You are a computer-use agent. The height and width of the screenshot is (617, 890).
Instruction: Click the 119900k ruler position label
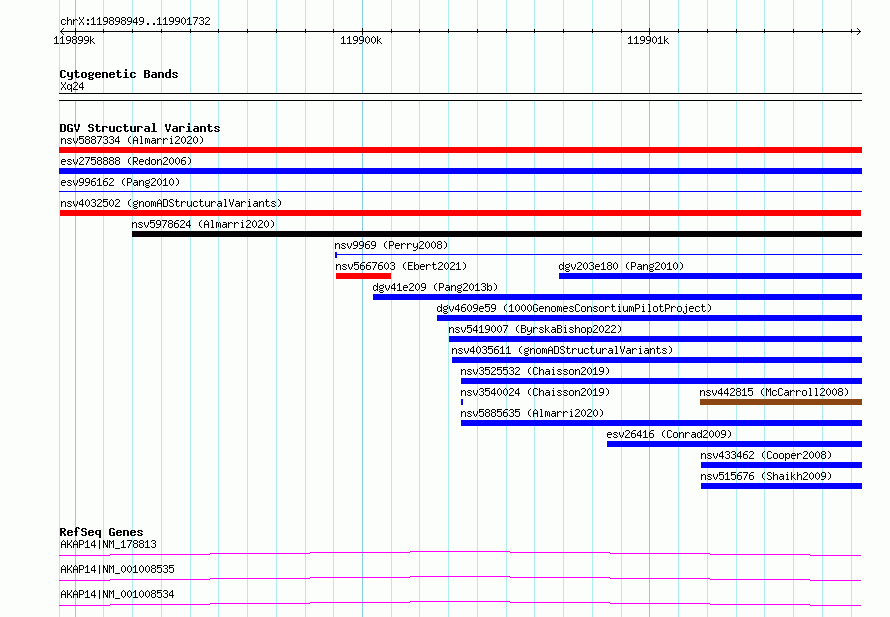pyautogui.click(x=361, y=41)
